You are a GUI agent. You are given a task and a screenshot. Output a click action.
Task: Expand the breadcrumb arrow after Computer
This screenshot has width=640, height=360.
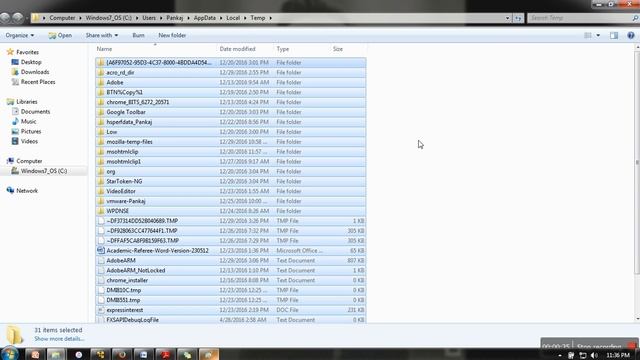coord(80,18)
